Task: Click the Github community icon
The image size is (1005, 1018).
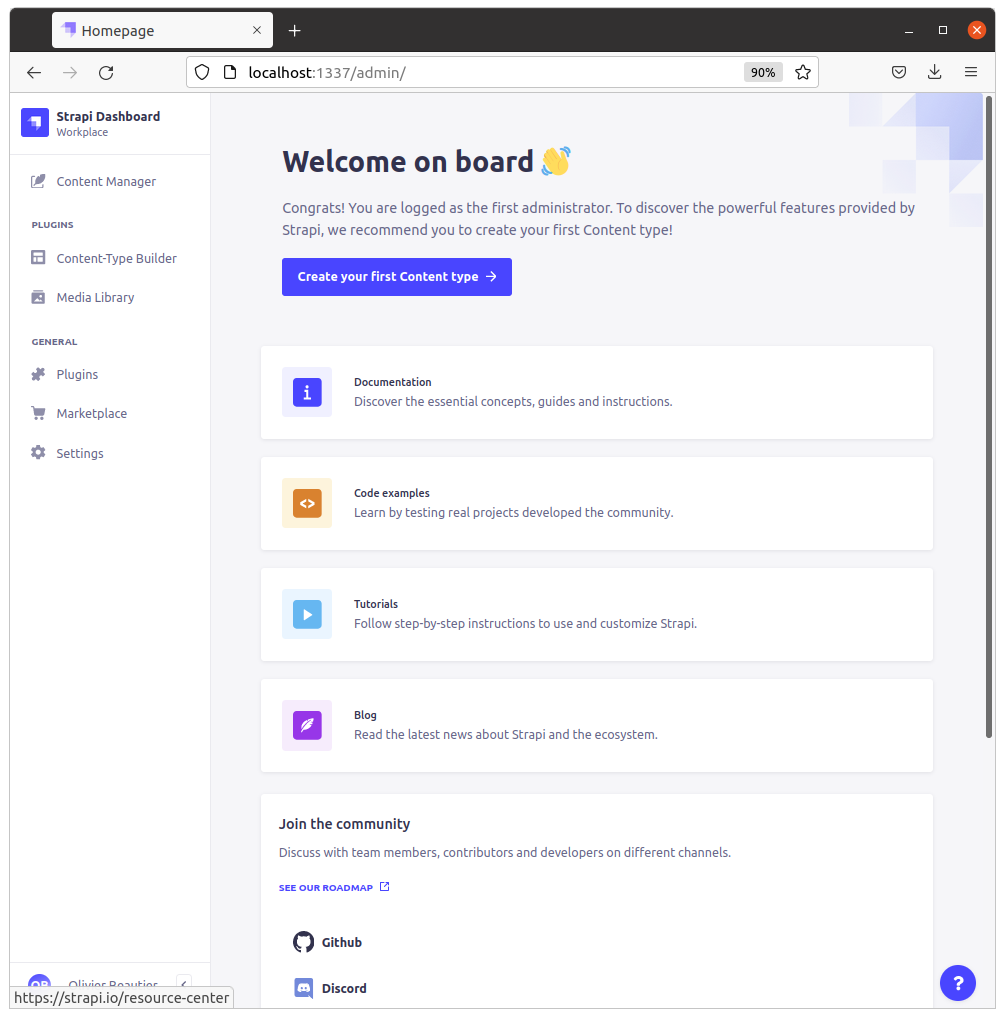Action: [x=303, y=941]
